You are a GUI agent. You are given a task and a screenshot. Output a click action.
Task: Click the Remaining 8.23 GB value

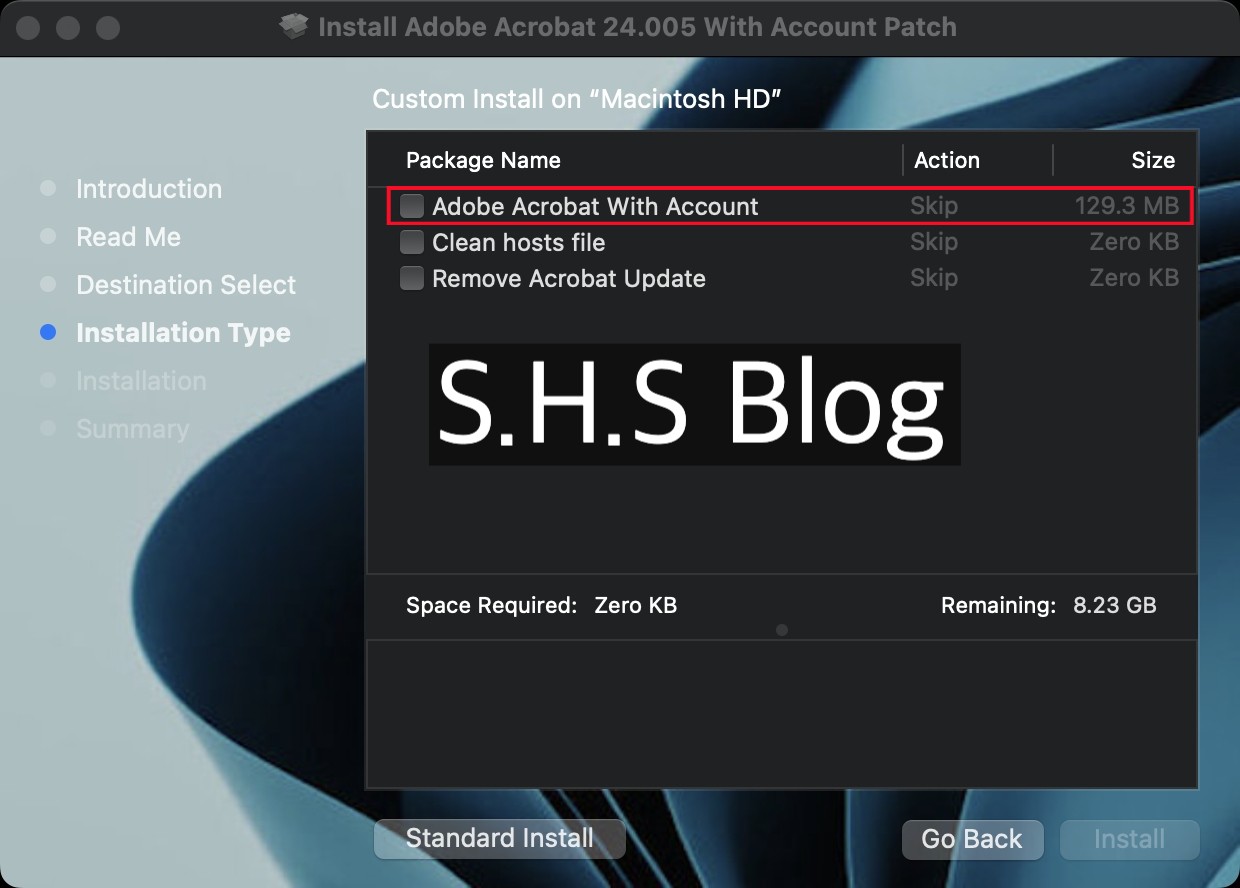coord(1114,605)
